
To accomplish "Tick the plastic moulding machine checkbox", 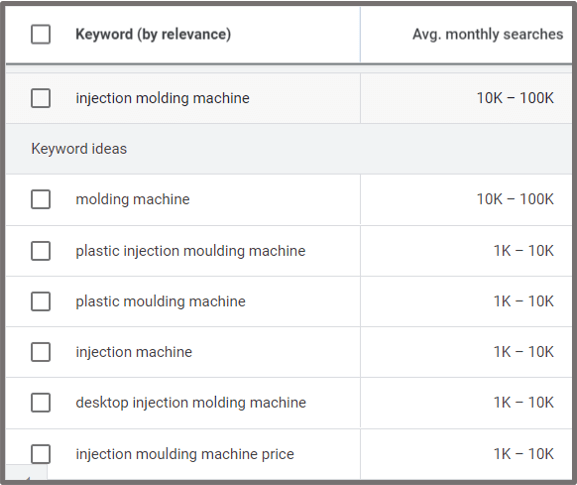I will click(41, 301).
